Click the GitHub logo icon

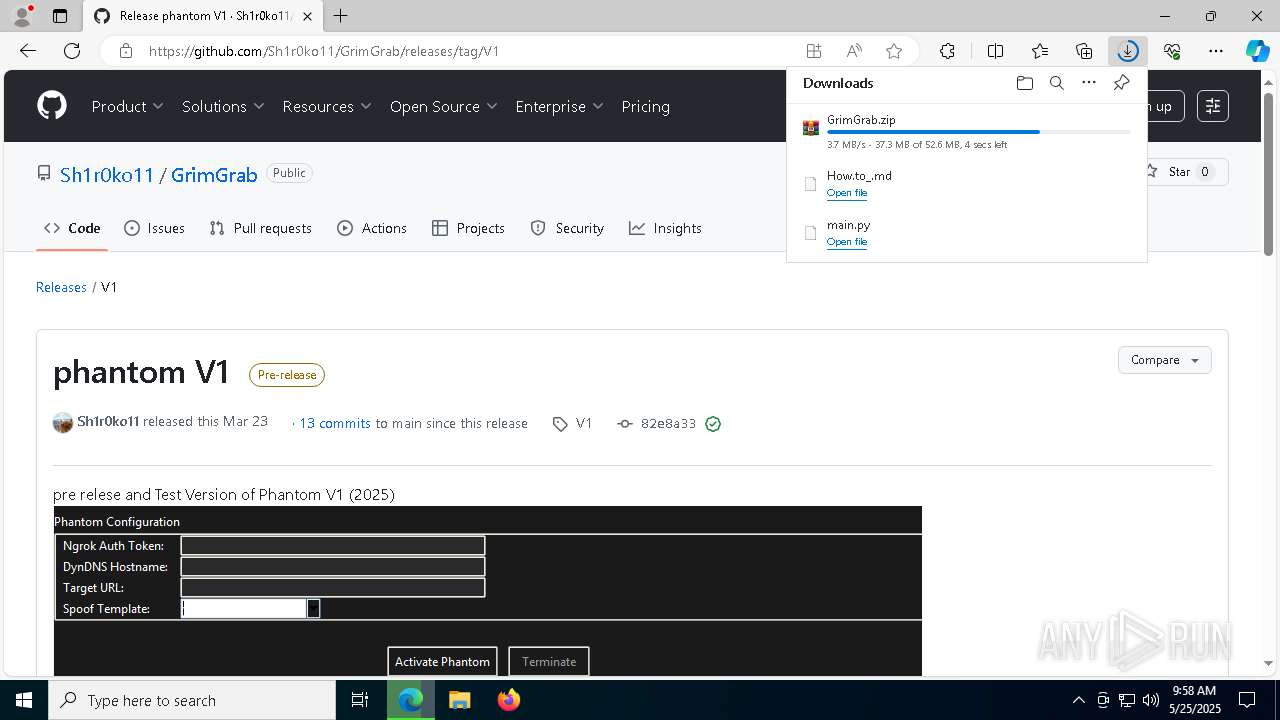tap(52, 106)
